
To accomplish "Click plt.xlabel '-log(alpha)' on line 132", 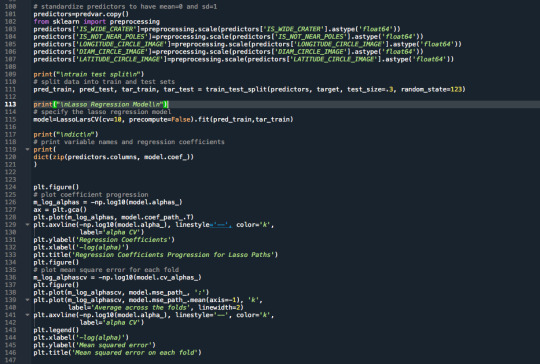I will coord(81,247).
